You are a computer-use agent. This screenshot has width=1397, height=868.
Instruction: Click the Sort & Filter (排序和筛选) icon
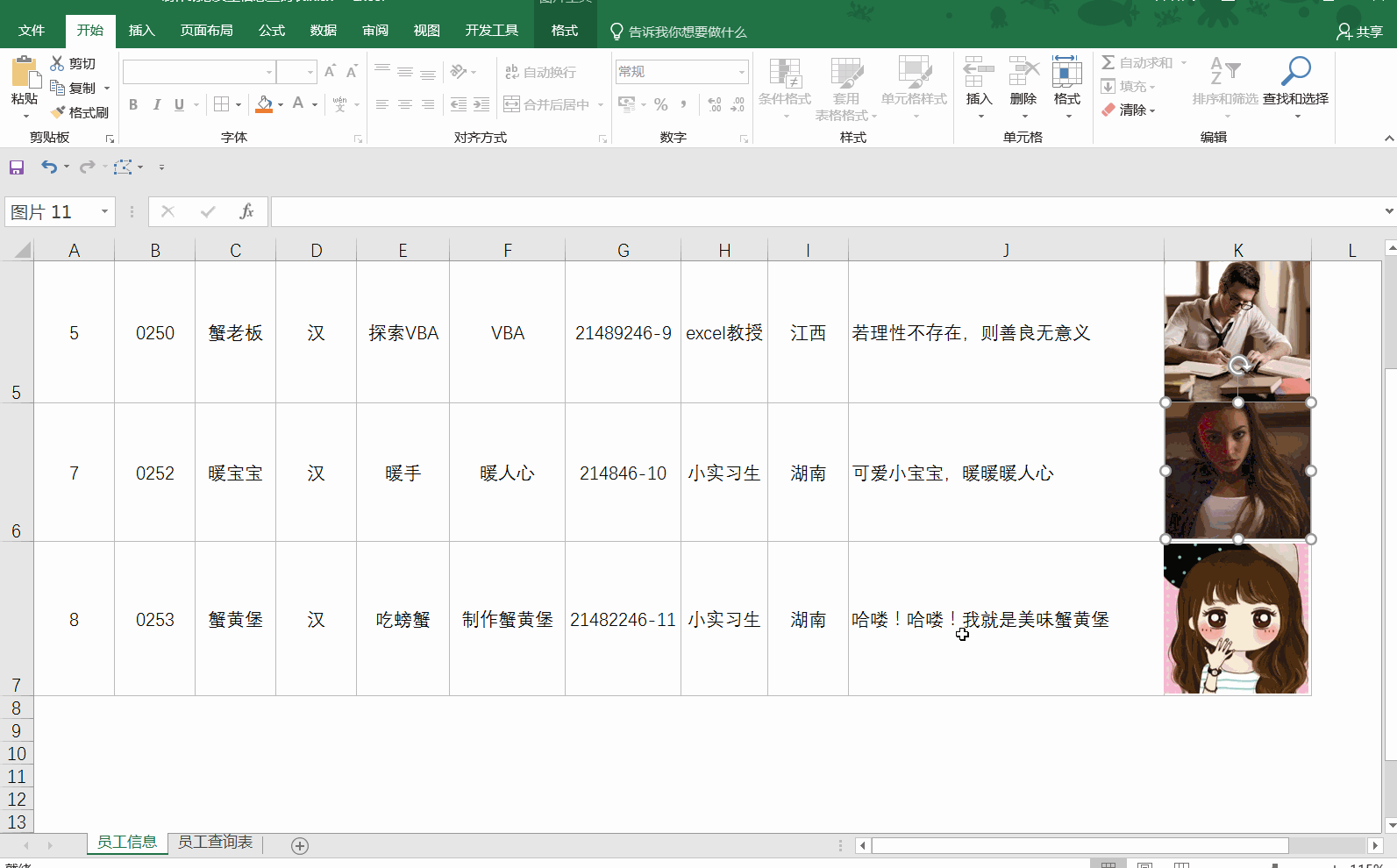pos(1225,72)
